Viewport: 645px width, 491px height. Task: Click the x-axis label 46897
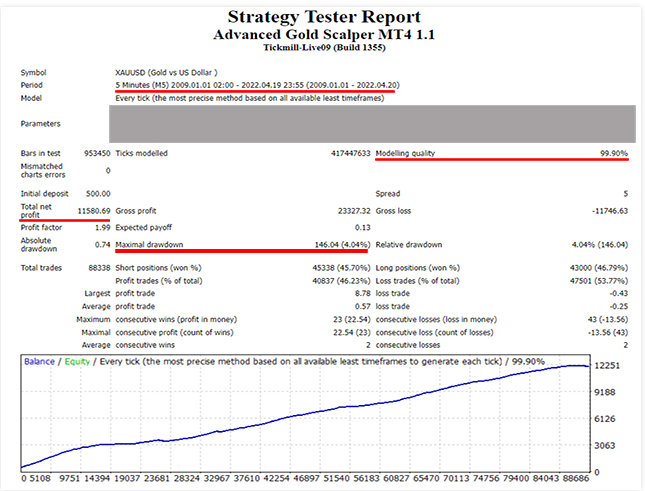(307, 479)
